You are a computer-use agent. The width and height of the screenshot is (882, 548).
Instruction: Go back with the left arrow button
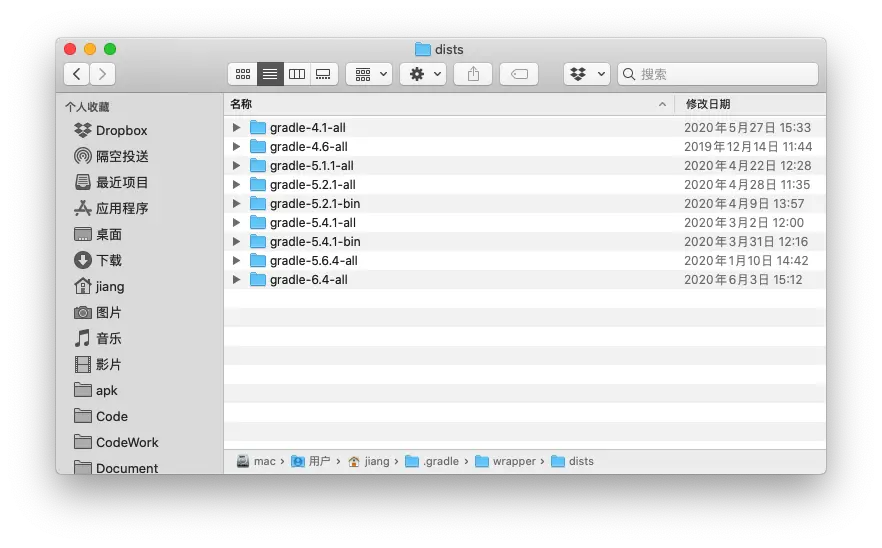[76, 74]
